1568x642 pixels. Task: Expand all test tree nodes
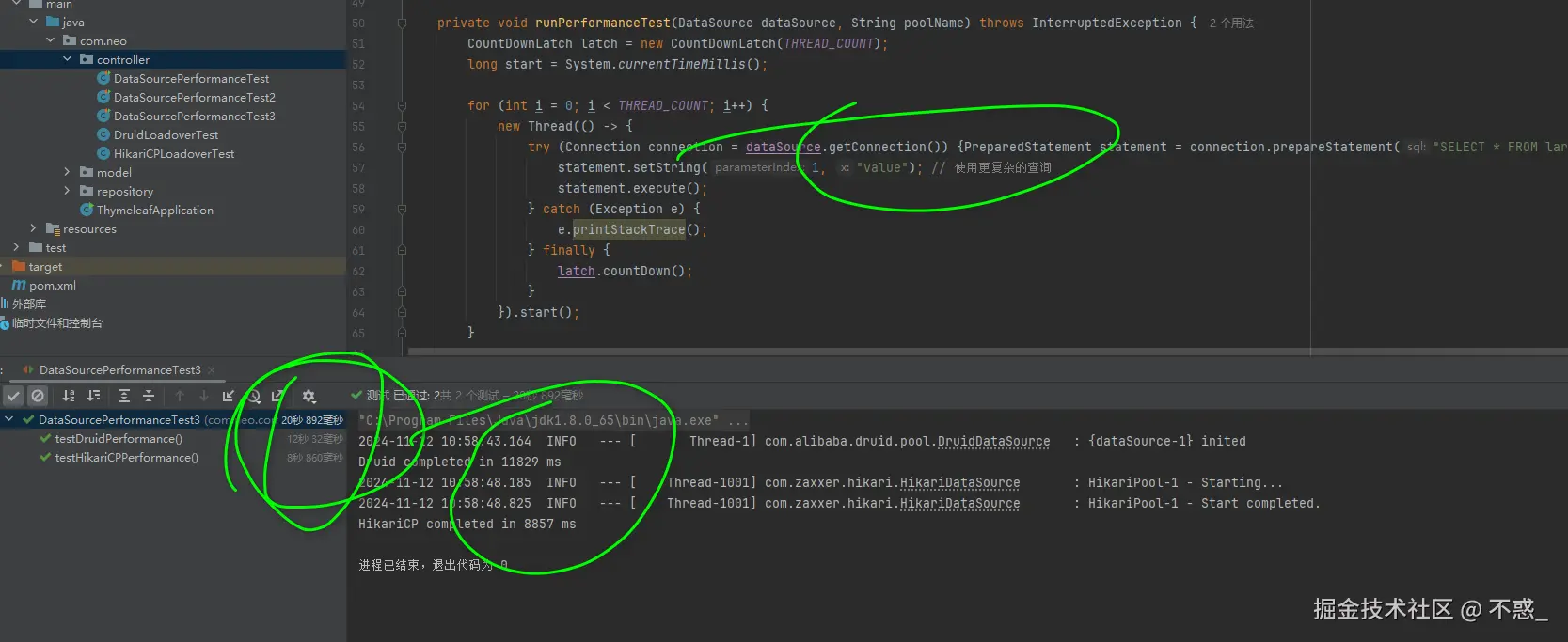point(124,396)
